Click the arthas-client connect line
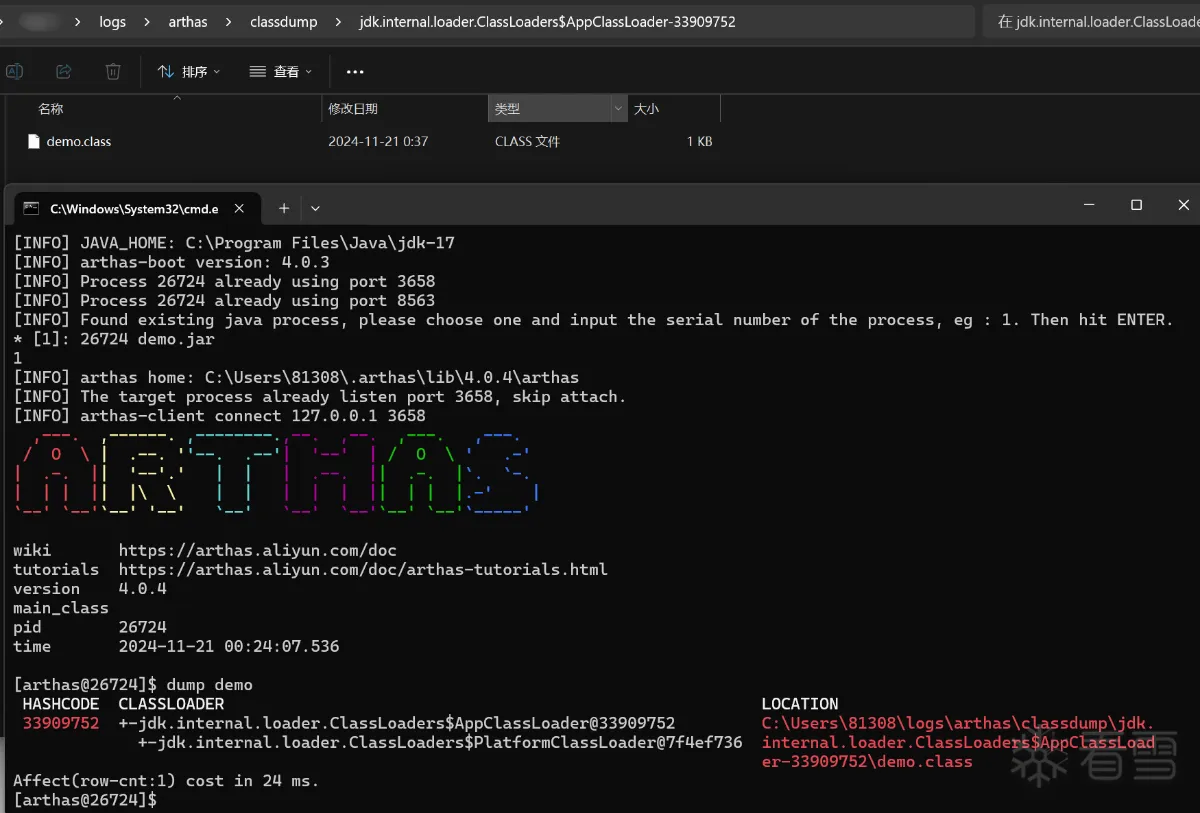The height and width of the screenshot is (813, 1200). 219,416
